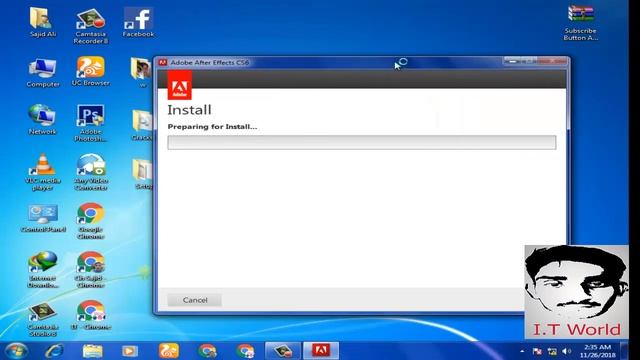Select the Camtasia Recorder 8 desktop shortcut

pos(91,27)
